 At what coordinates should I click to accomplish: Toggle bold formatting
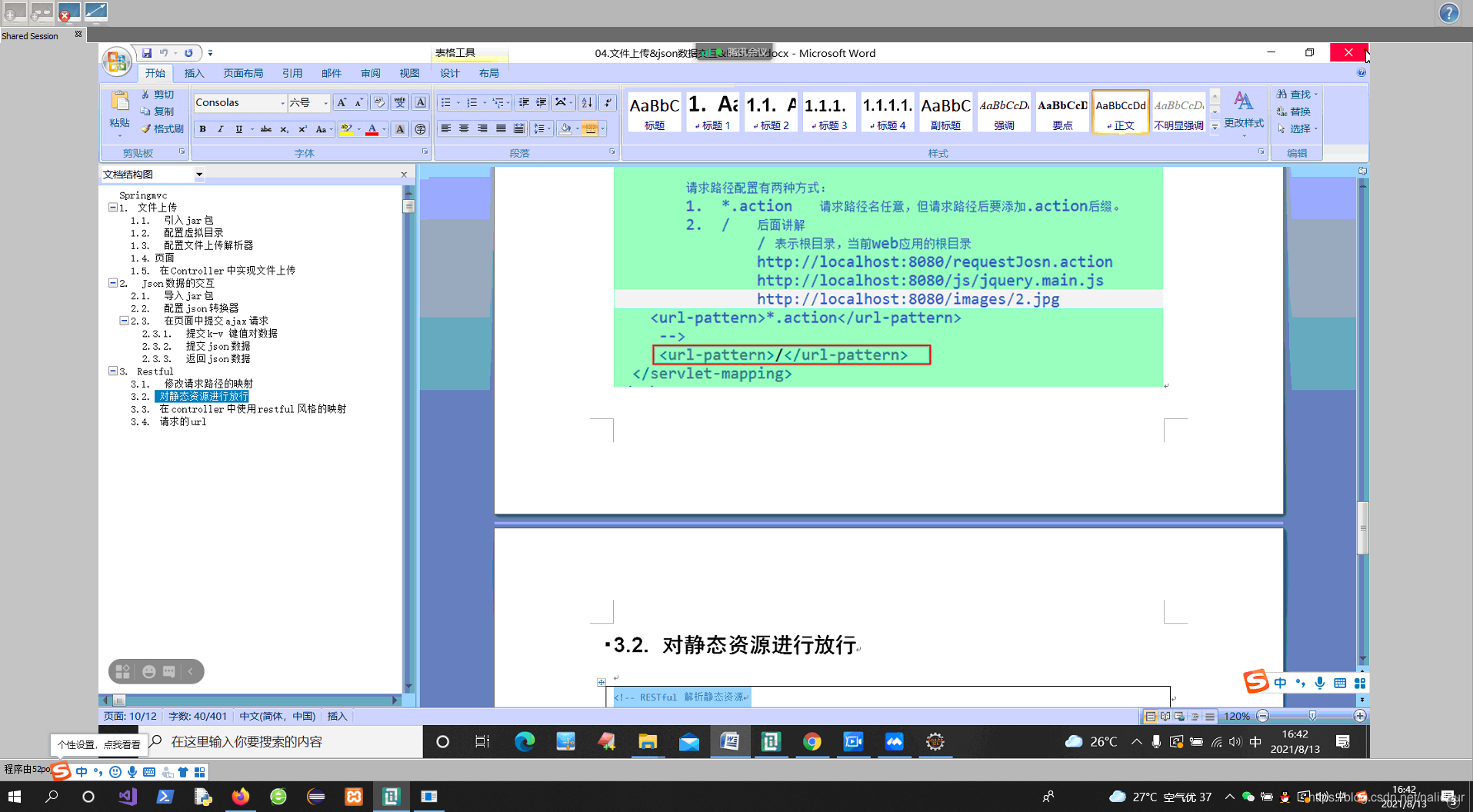tap(202, 129)
